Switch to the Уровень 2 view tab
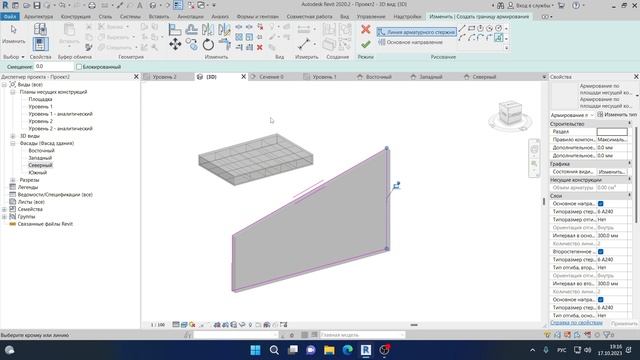Viewport: 640px width, 360px height. pyautogui.click(x=164, y=77)
